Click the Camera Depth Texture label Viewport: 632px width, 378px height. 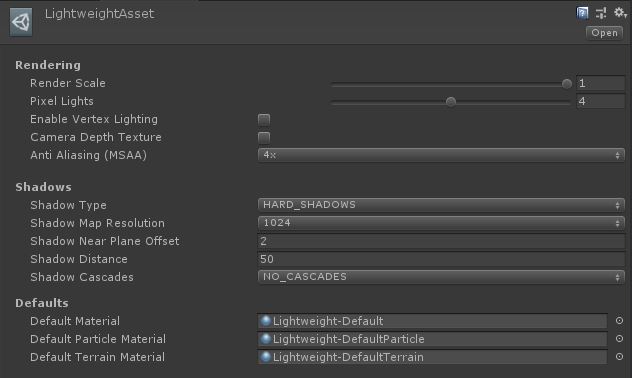(x=96, y=137)
